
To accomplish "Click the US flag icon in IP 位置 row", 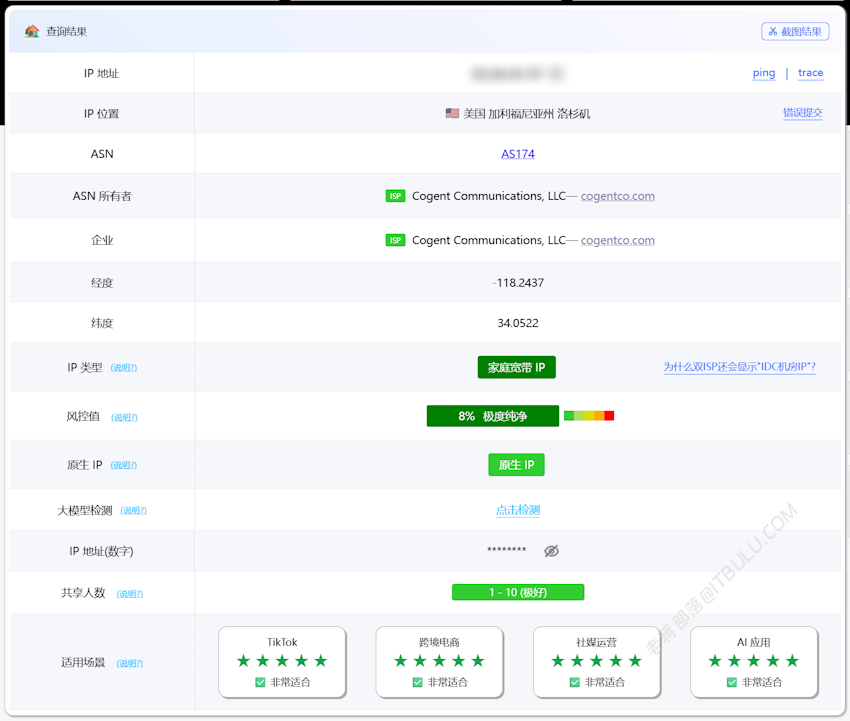I will coord(452,113).
